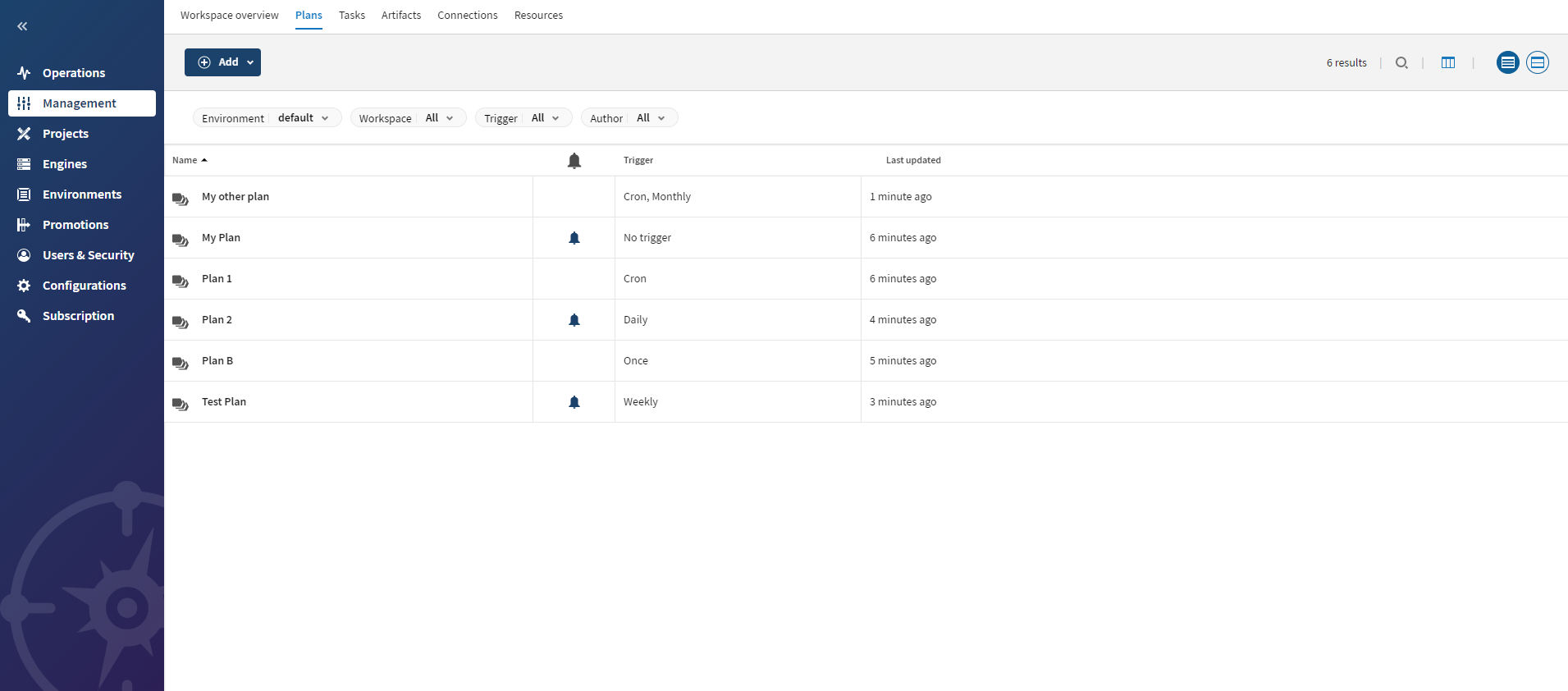Open Promotions in the sidebar

pyautogui.click(x=82, y=225)
